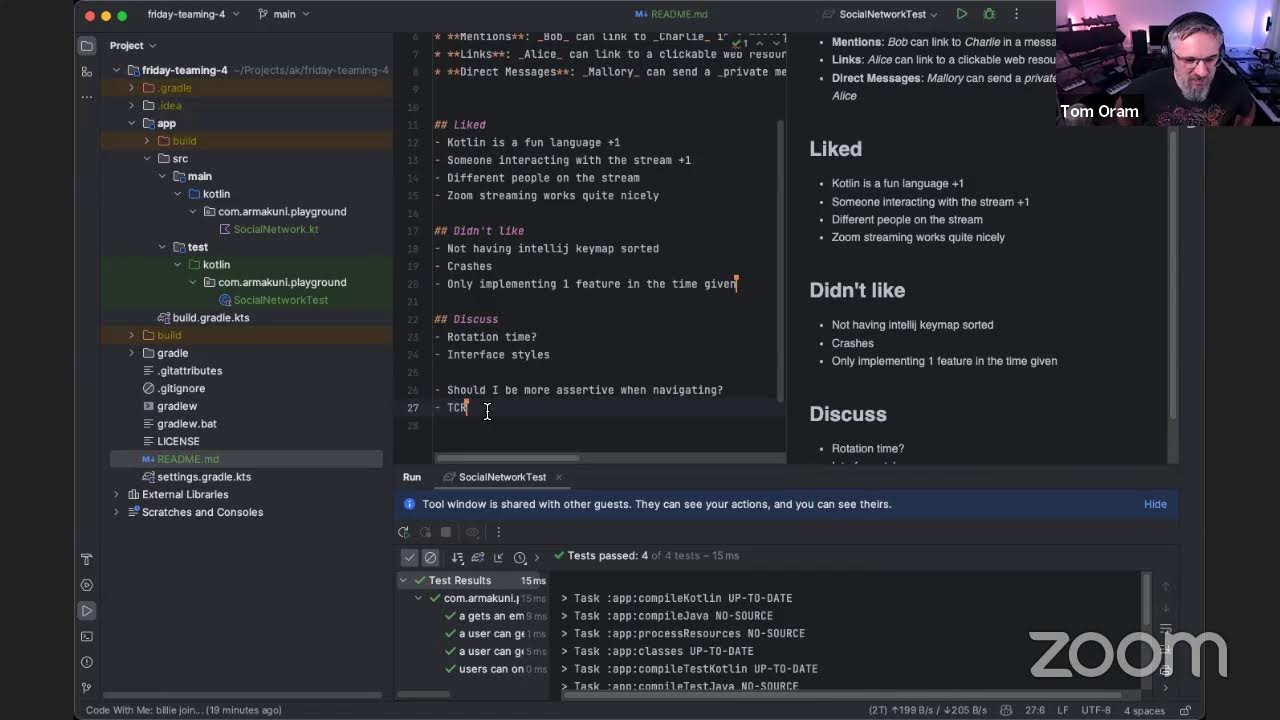The width and height of the screenshot is (1280, 720).
Task: Click the Debug bug icon in title bar
Action: pos(989,14)
